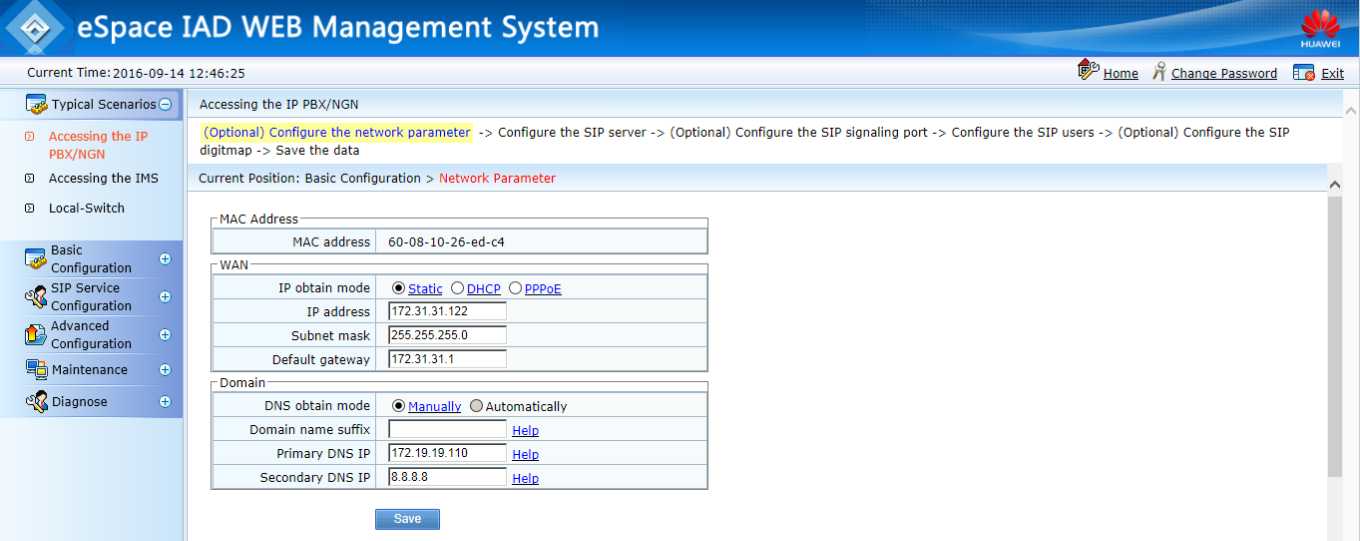1360x541 pixels.
Task: Open Accessing the IMS scenario
Action: [x=103, y=178]
